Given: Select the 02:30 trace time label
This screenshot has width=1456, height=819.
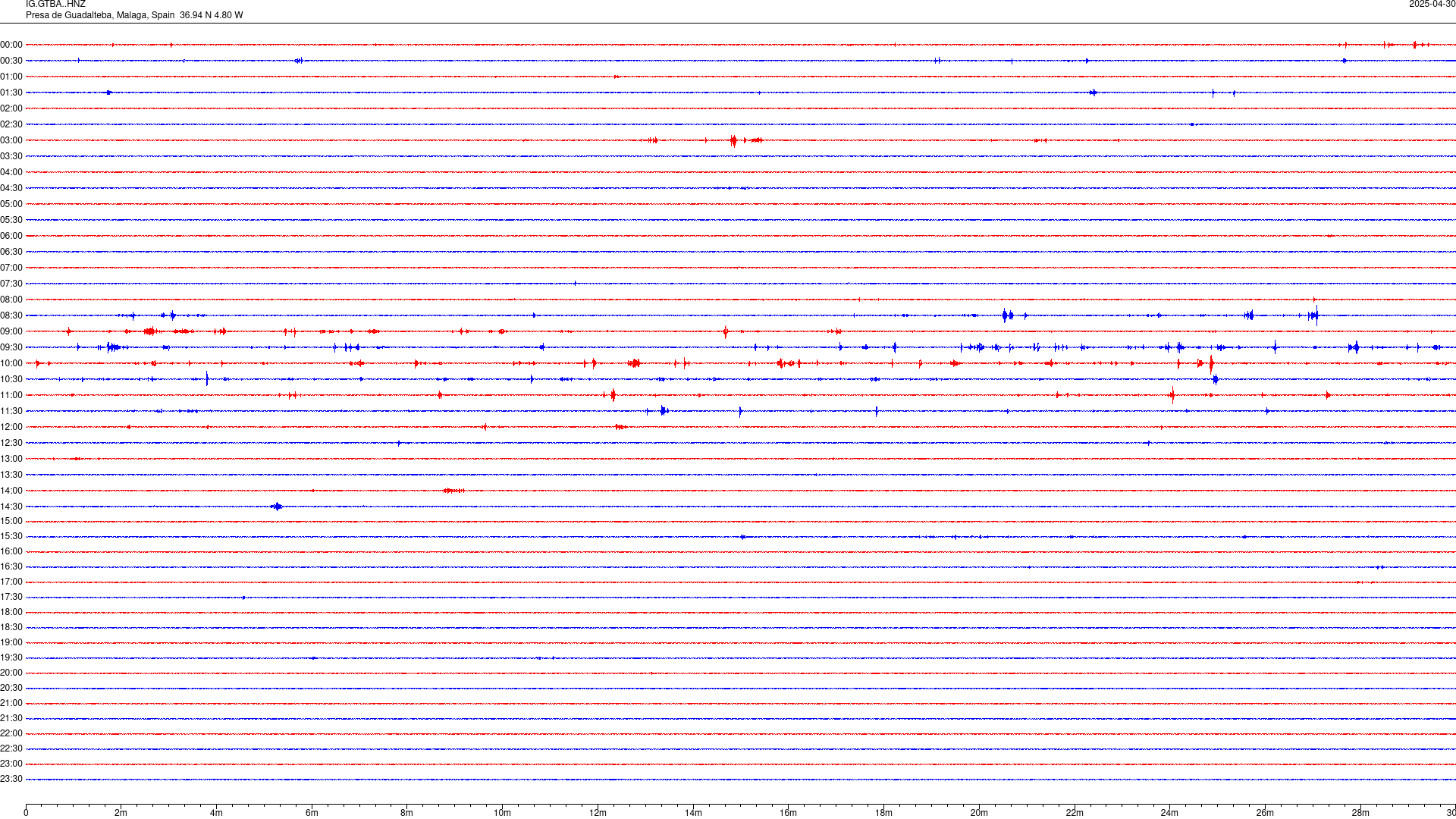Looking at the screenshot, I should [11, 124].
